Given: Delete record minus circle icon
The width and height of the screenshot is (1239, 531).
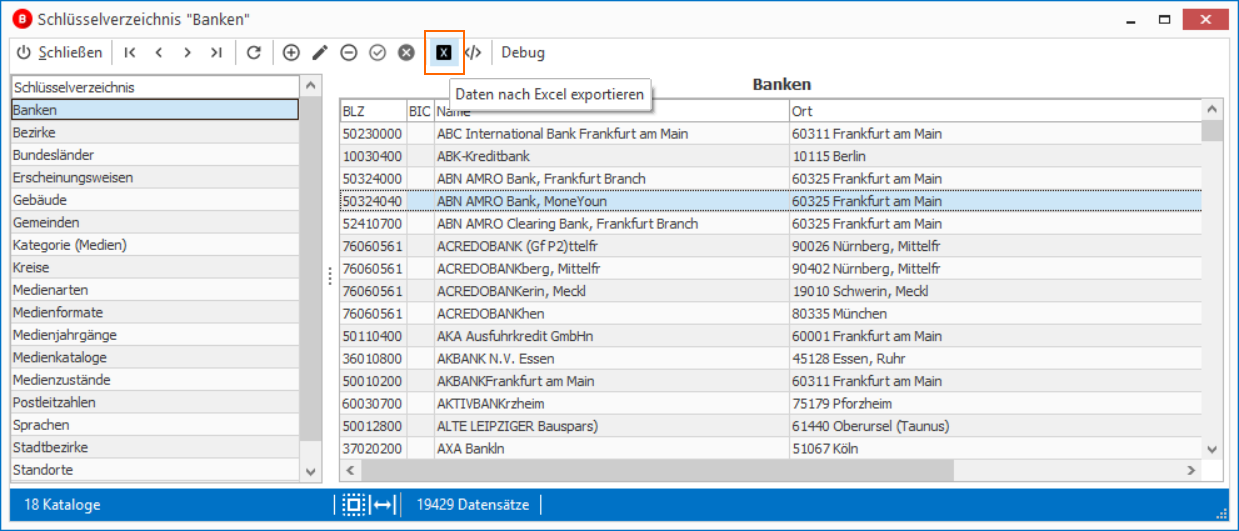Looking at the screenshot, I should point(348,52).
